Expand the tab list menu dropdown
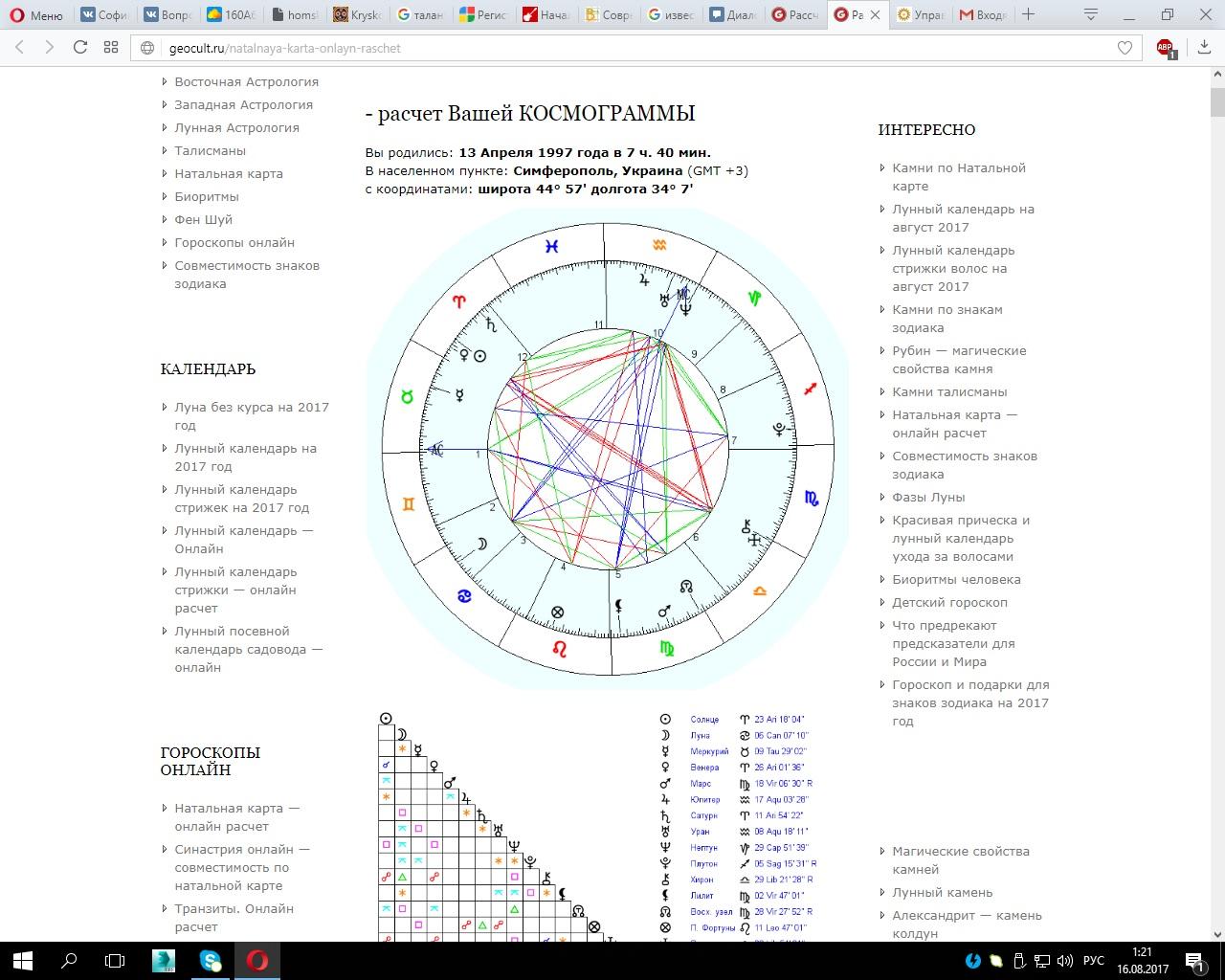Image resolution: width=1225 pixels, height=980 pixels. coord(1091,14)
